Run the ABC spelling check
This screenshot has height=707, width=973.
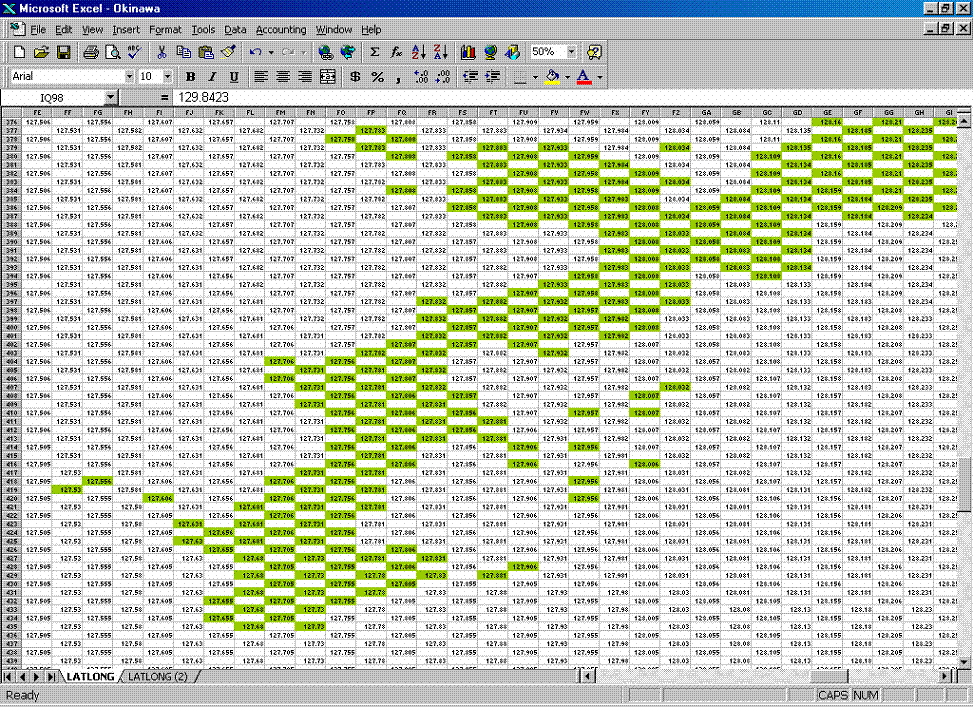click(x=135, y=52)
